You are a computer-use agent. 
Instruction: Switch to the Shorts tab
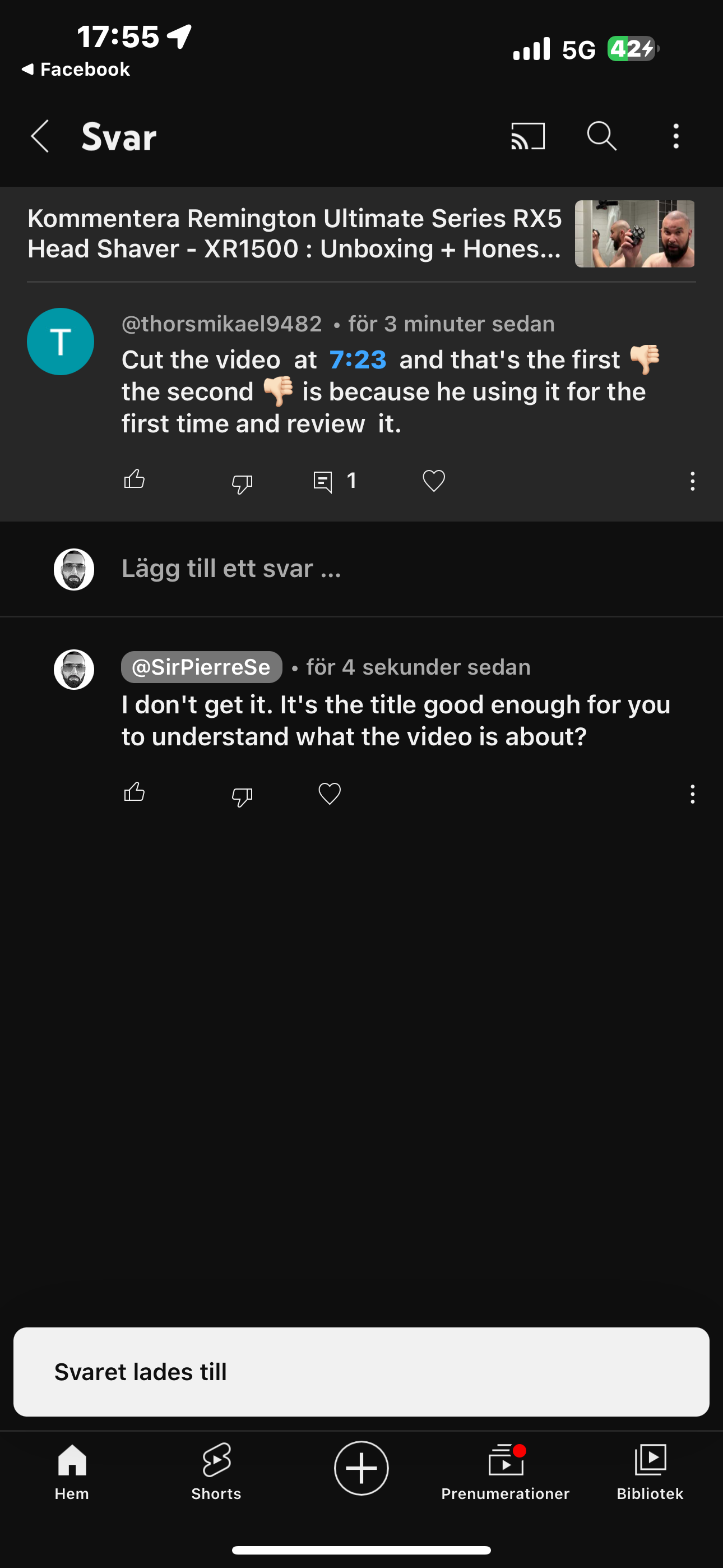tap(216, 1471)
